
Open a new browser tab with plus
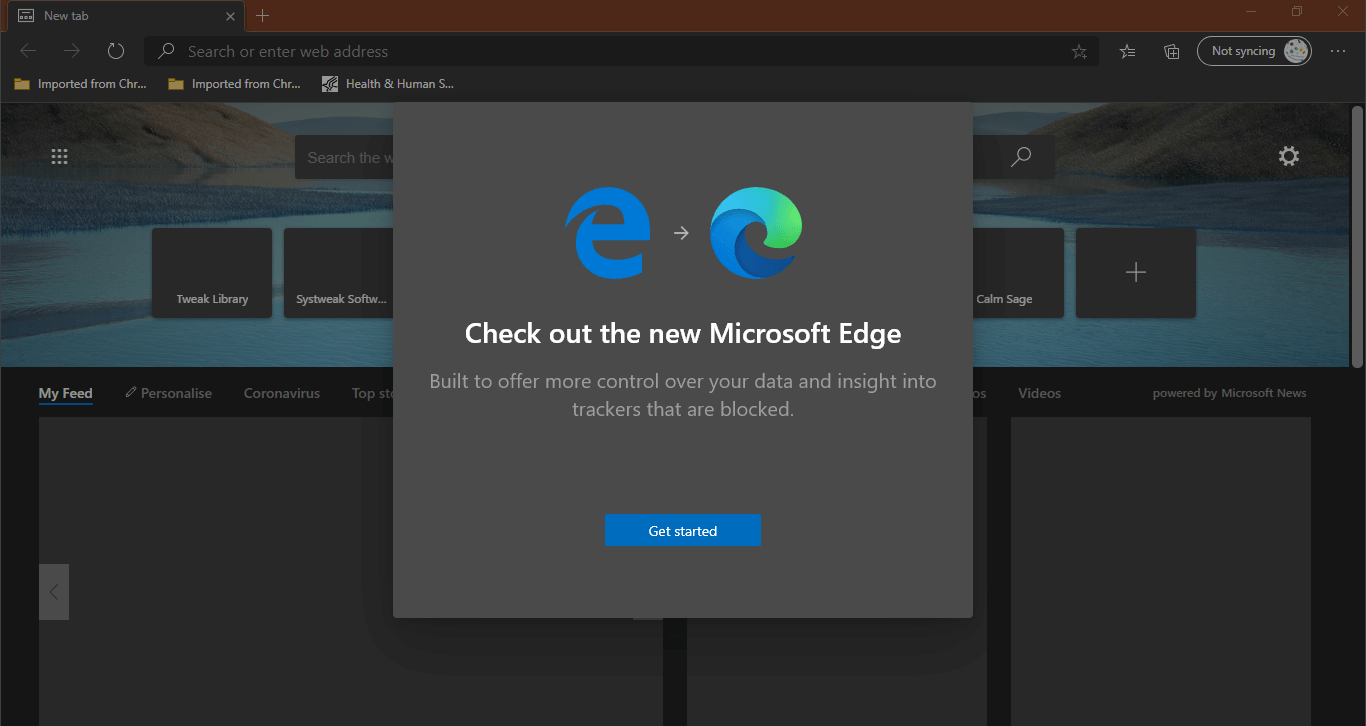(x=262, y=15)
